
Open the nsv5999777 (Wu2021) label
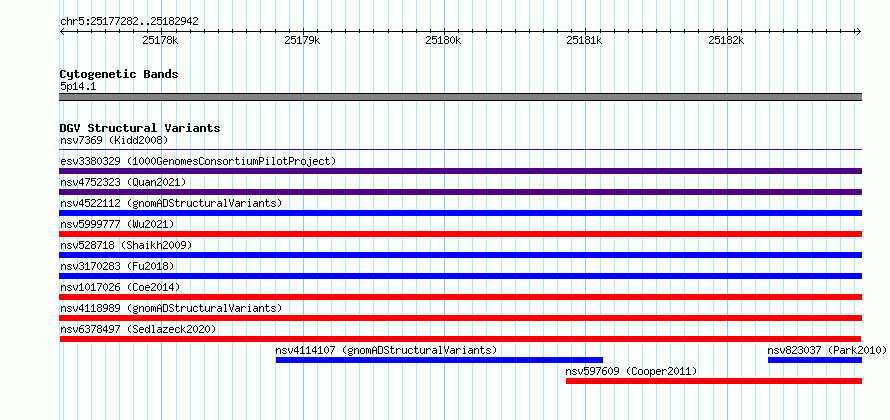117,224
